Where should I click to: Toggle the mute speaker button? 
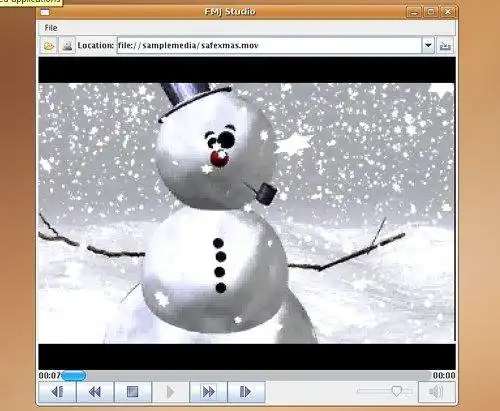[x=436, y=392]
